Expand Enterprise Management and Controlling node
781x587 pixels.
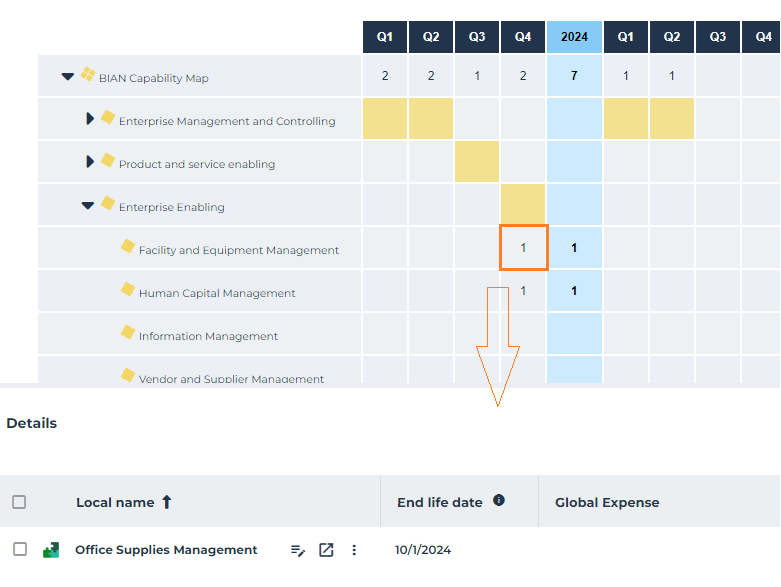(90, 119)
